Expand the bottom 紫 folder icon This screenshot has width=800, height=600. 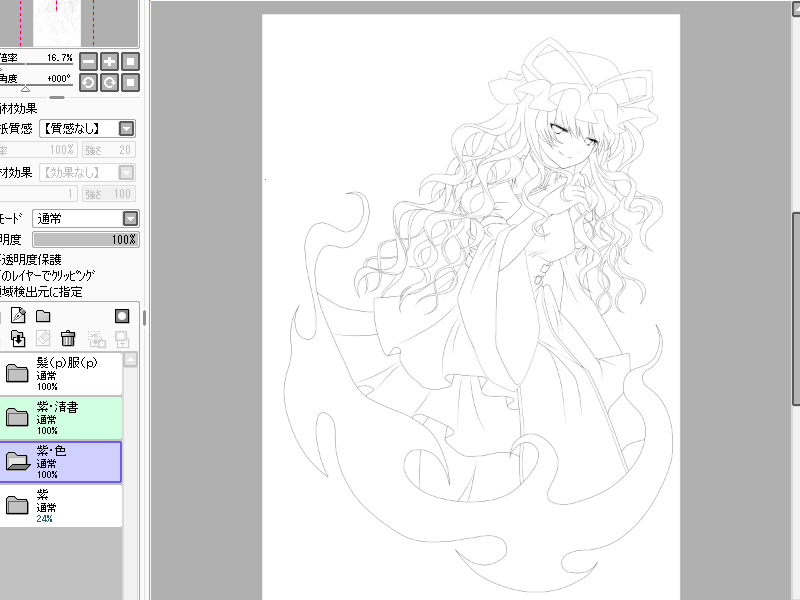click(17, 505)
